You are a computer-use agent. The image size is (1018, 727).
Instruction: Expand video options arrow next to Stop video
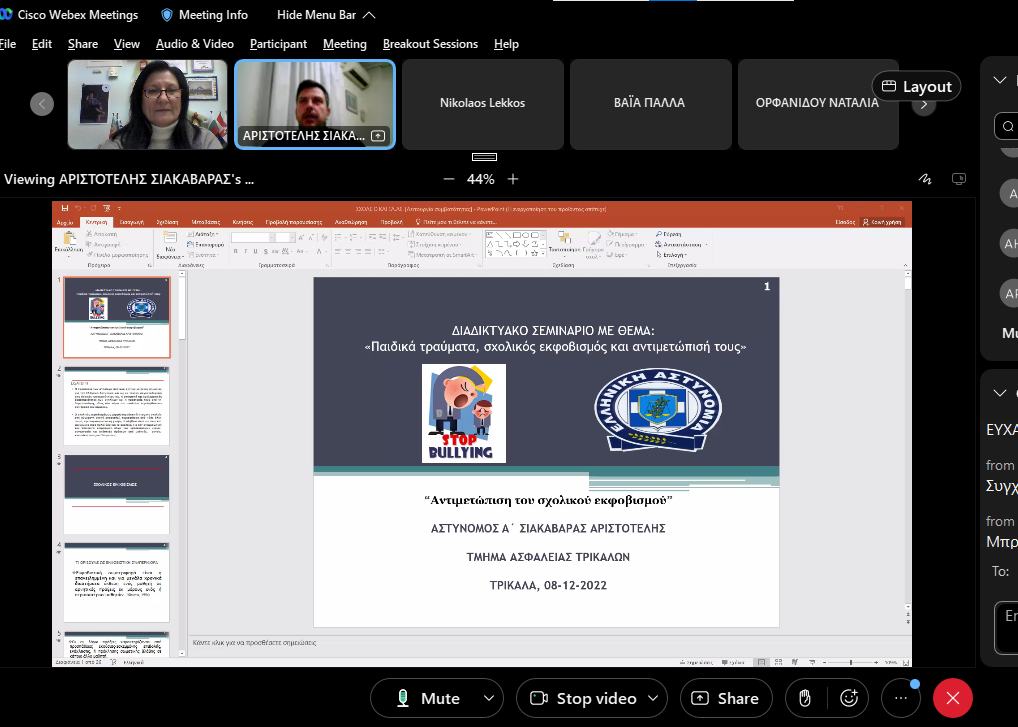coord(653,698)
